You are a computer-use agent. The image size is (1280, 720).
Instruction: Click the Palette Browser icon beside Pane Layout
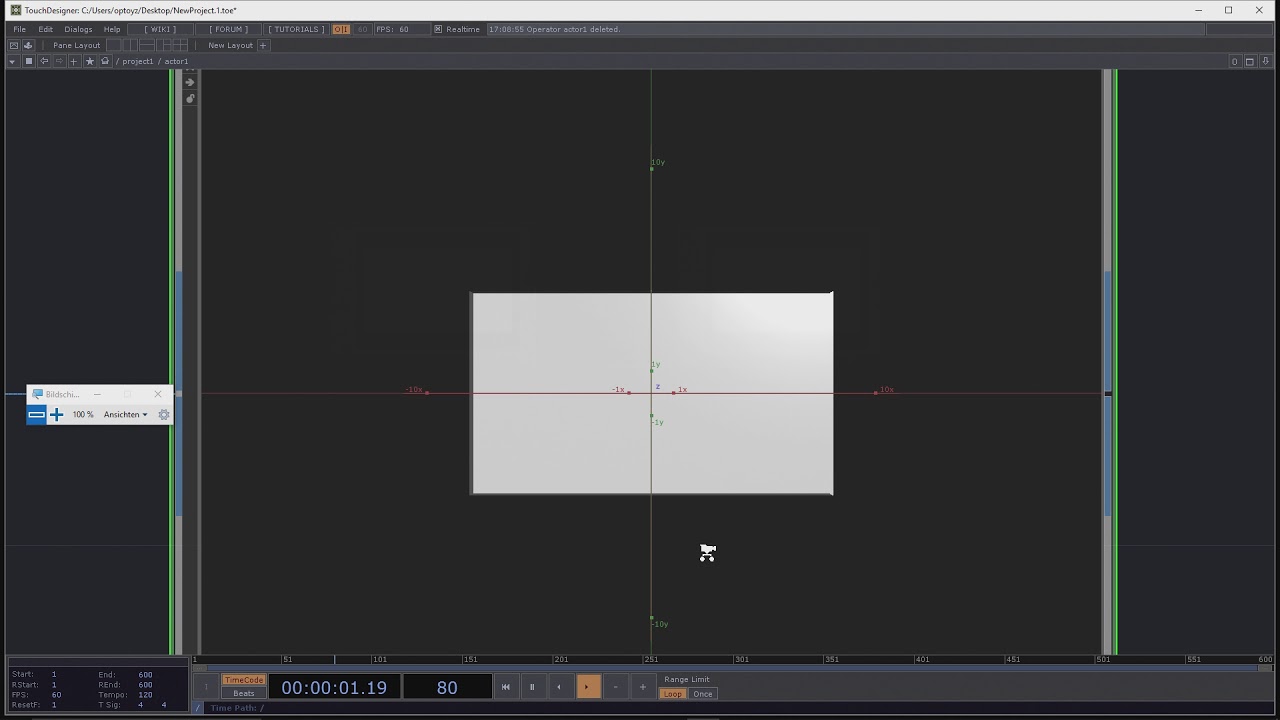(28, 45)
